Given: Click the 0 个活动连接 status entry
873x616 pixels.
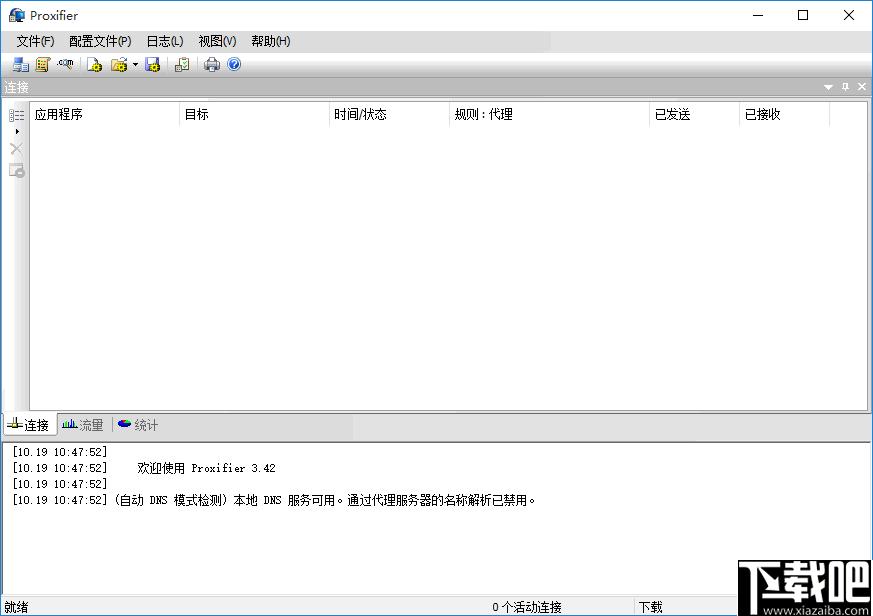Looking at the screenshot, I should pos(527,607).
